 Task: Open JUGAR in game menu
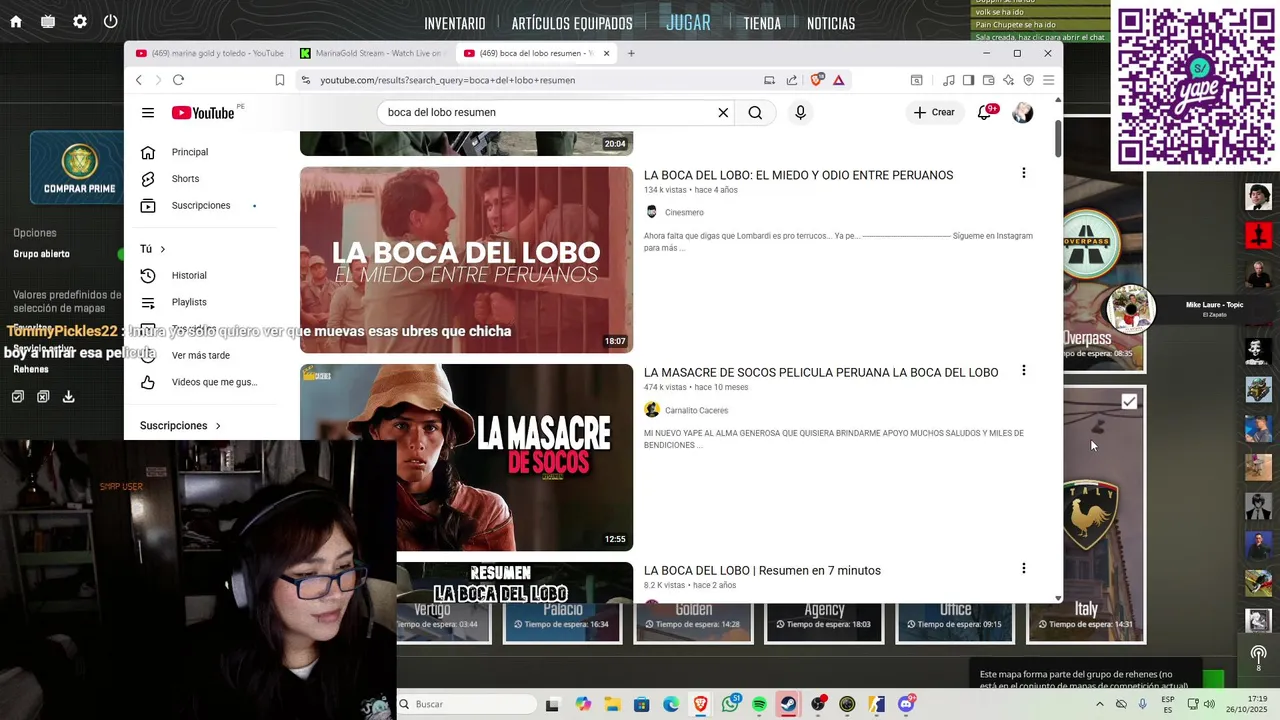click(x=688, y=22)
